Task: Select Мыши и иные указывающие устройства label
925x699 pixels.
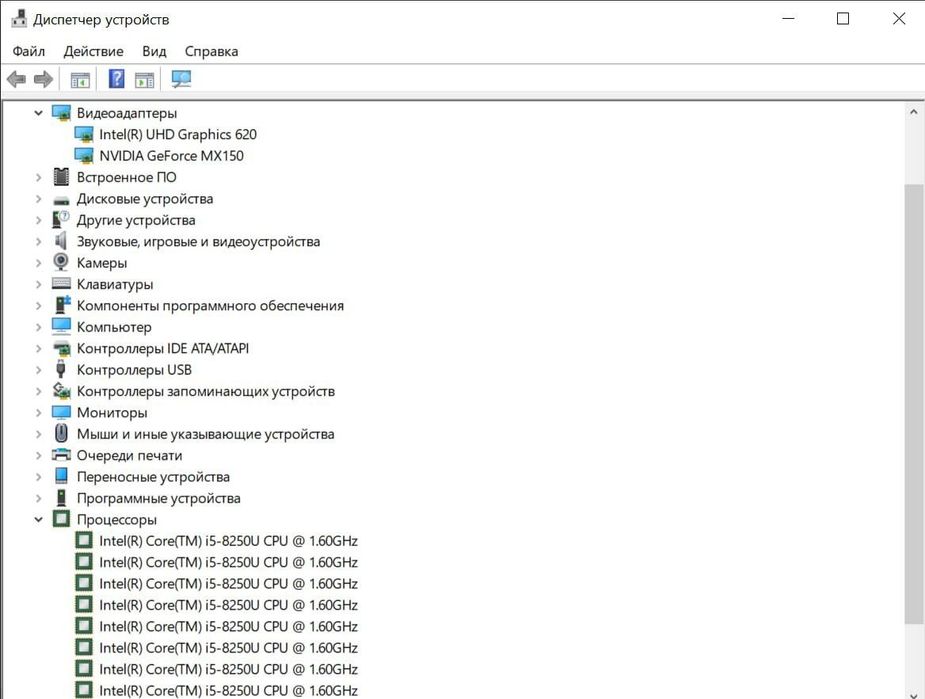Action: pyautogui.click(x=205, y=434)
